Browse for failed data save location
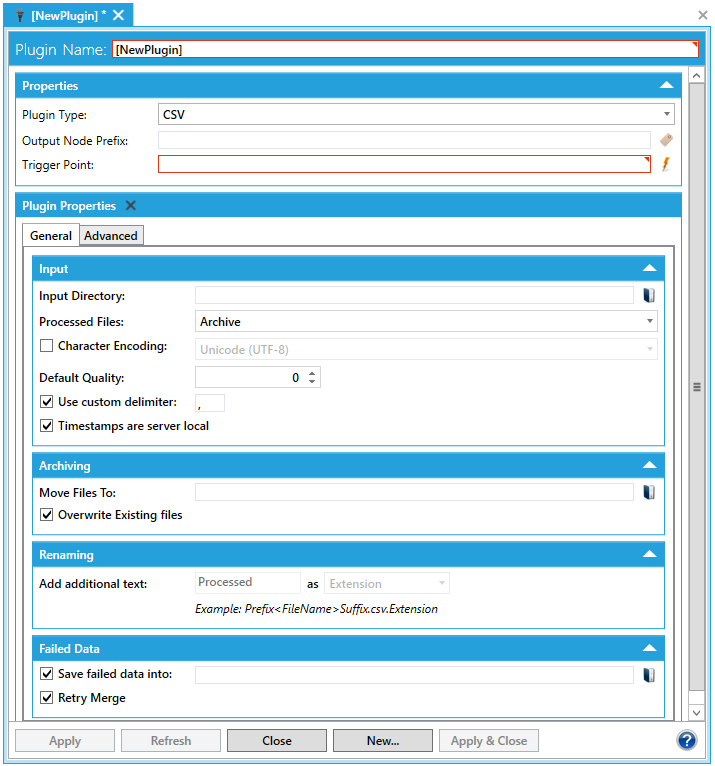The image size is (715, 766). [x=648, y=675]
